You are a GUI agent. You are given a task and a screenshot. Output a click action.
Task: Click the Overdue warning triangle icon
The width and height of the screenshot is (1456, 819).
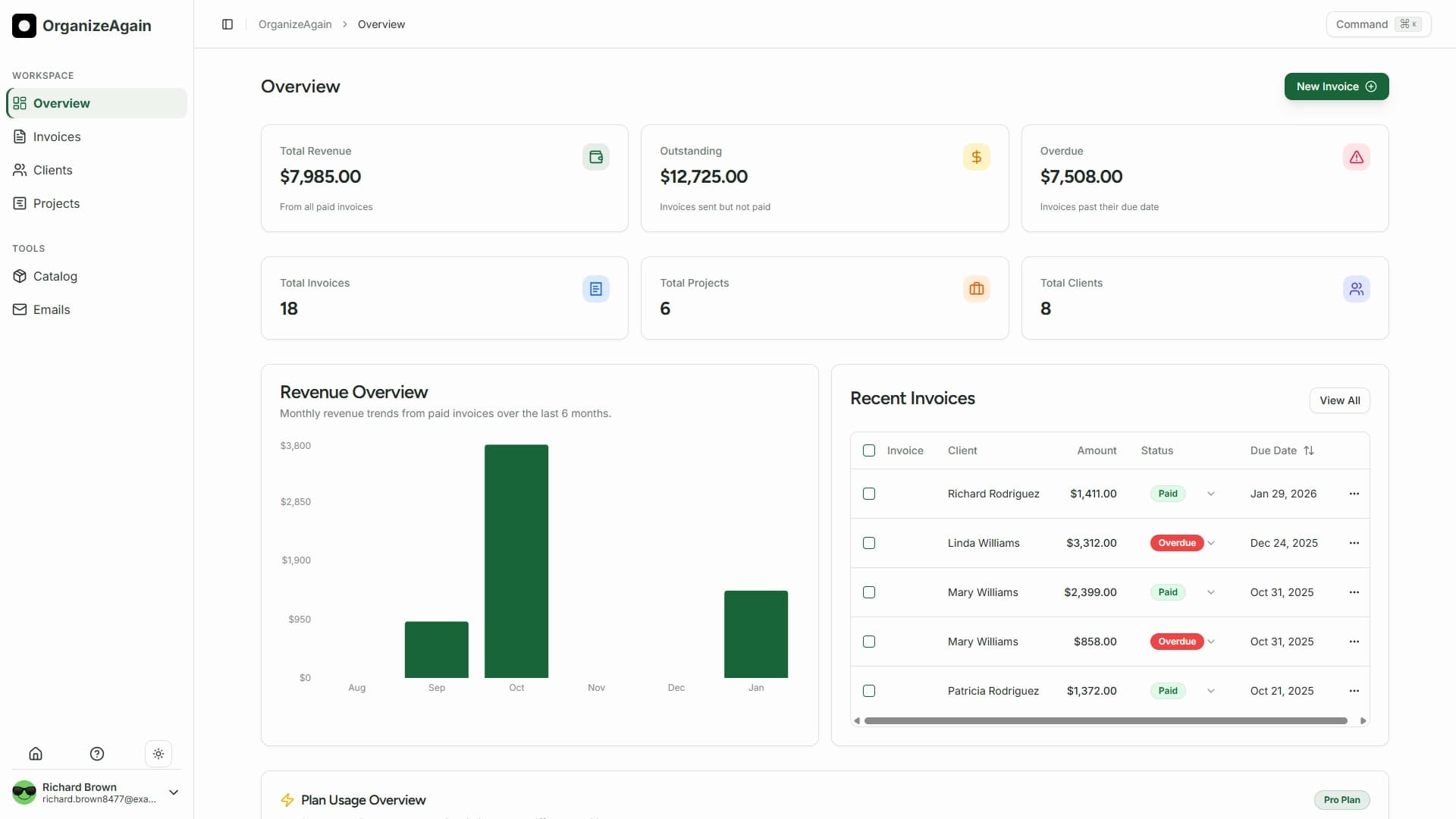[x=1356, y=157]
